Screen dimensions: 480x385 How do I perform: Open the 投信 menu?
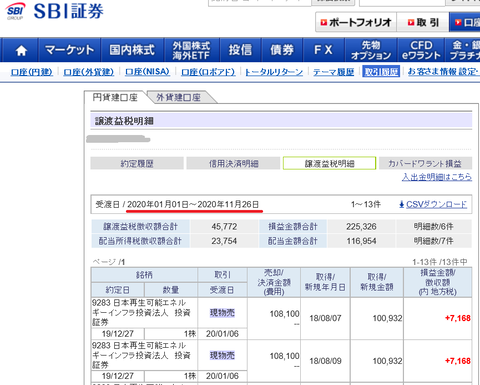[x=240, y=50]
